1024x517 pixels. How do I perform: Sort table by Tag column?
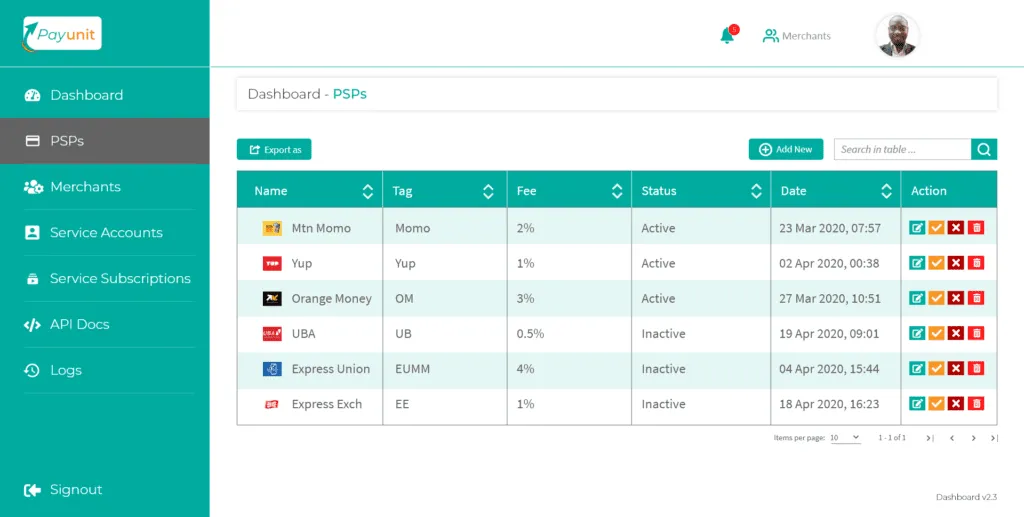tap(488, 191)
